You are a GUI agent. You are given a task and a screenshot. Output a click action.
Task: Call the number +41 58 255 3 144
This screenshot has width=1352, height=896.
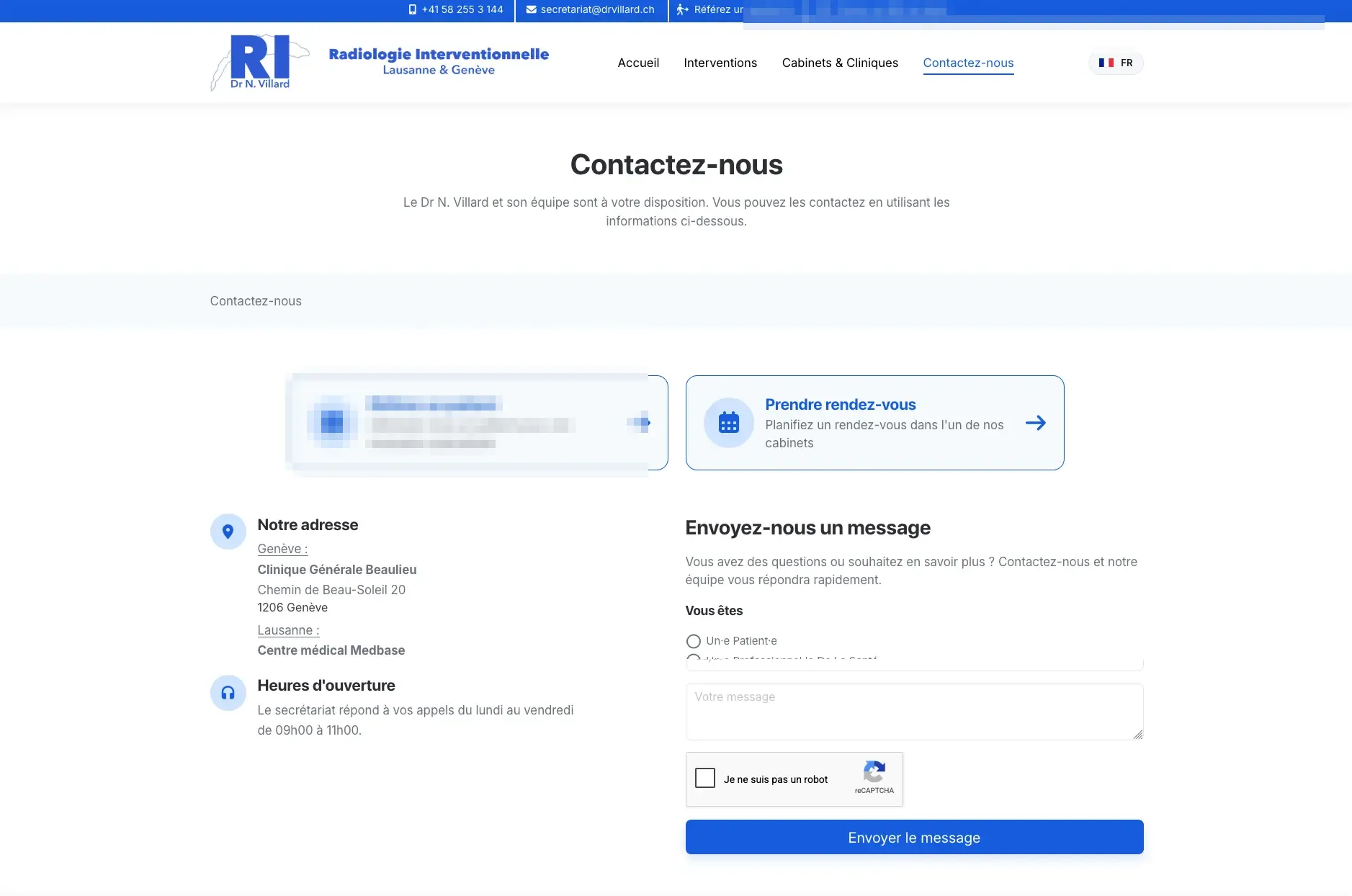pos(462,9)
